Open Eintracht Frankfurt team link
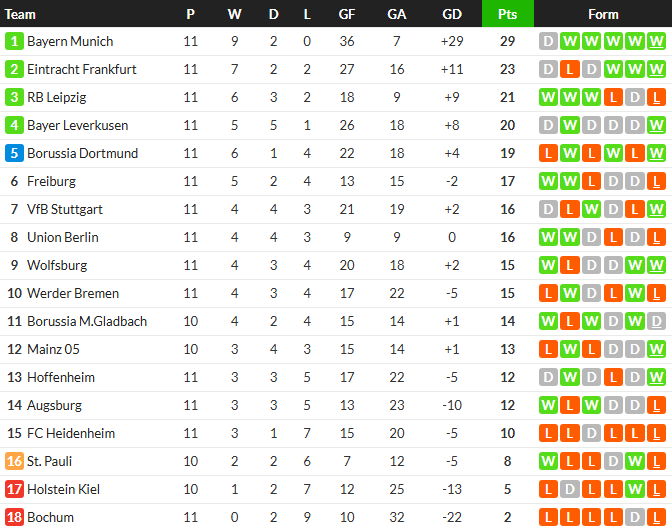The image size is (672, 529). (x=82, y=69)
